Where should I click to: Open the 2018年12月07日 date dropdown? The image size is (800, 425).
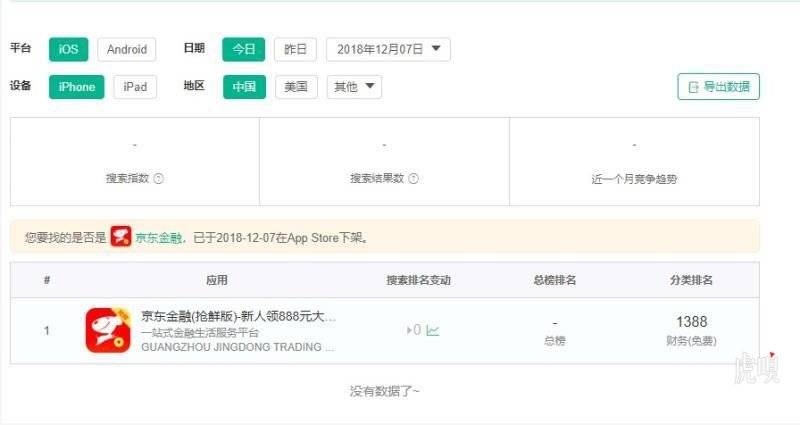pos(388,49)
